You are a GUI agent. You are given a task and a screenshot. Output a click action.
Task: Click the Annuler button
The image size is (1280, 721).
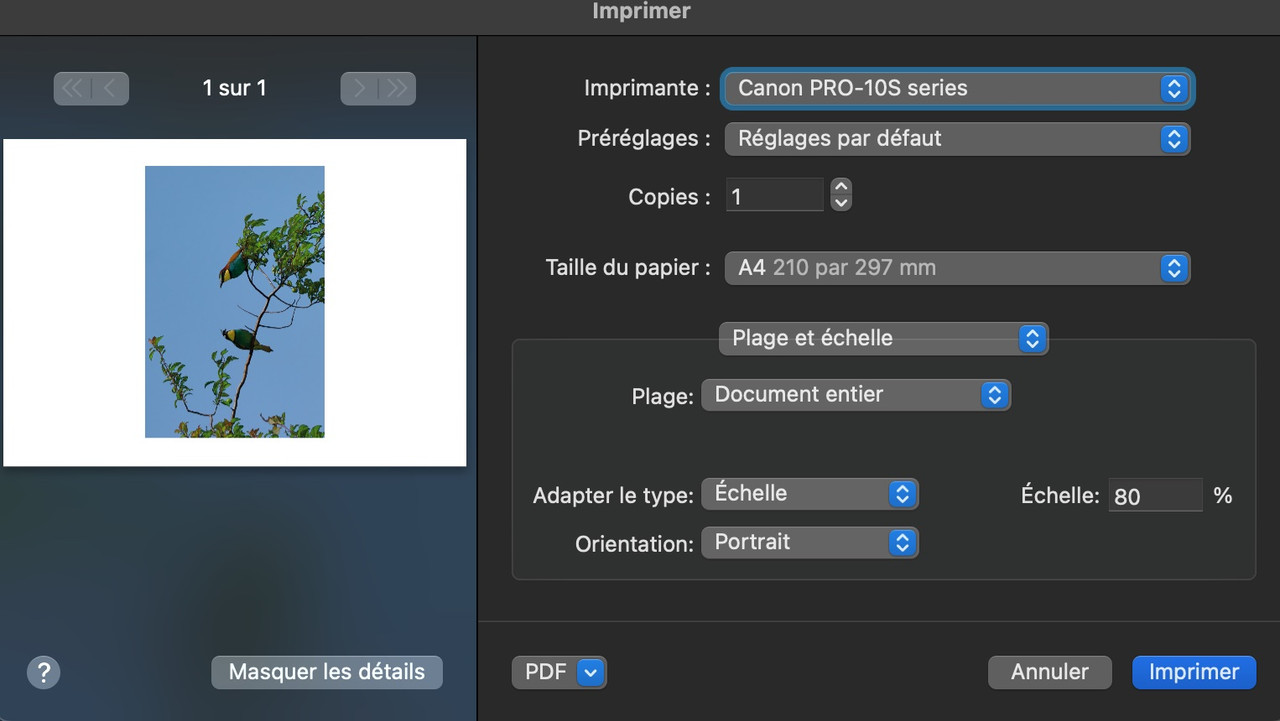coord(1049,672)
